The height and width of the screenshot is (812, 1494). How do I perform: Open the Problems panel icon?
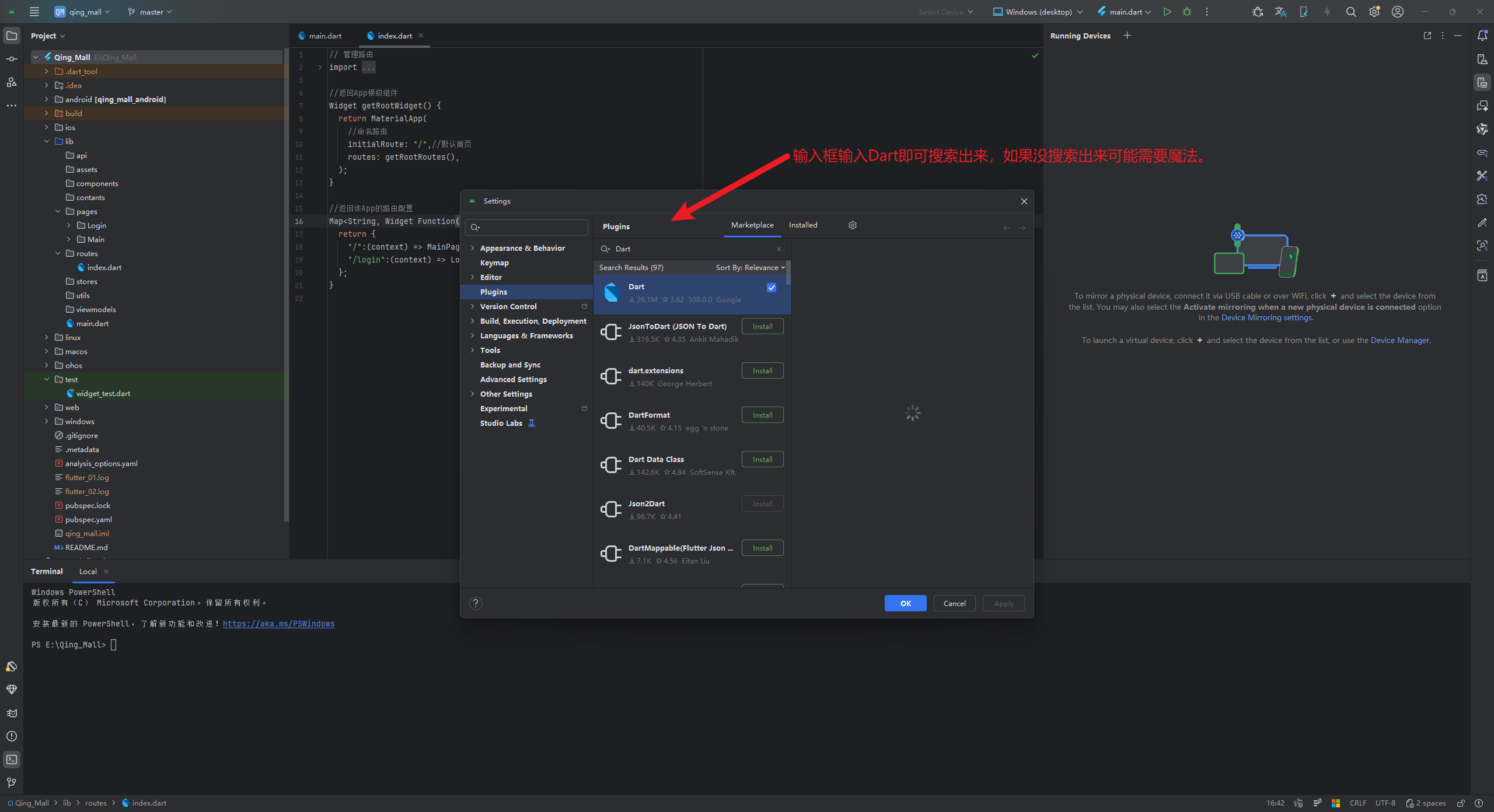[12, 736]
